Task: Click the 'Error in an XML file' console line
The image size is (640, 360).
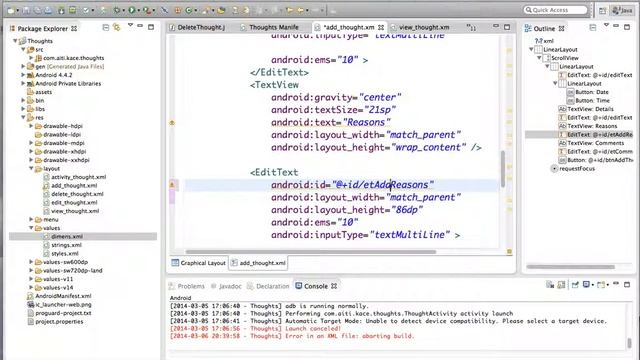Action: tap(292, 336)
